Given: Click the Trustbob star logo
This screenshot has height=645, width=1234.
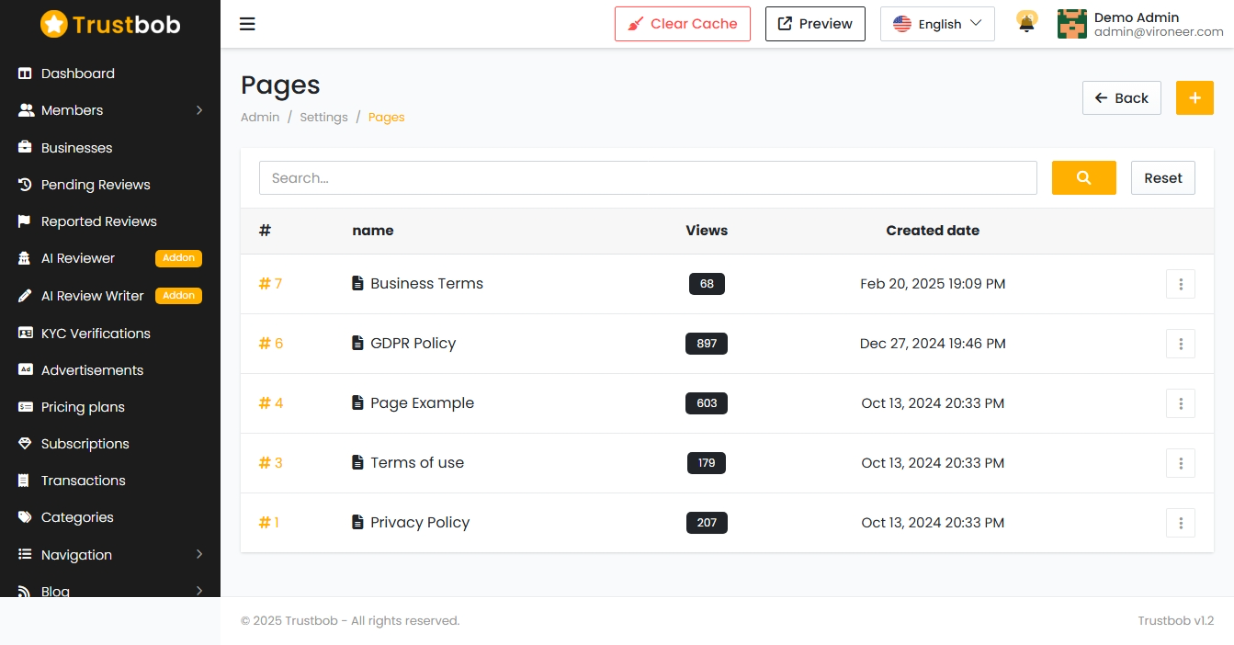Looking at the screenshot, I should (54, 24).
